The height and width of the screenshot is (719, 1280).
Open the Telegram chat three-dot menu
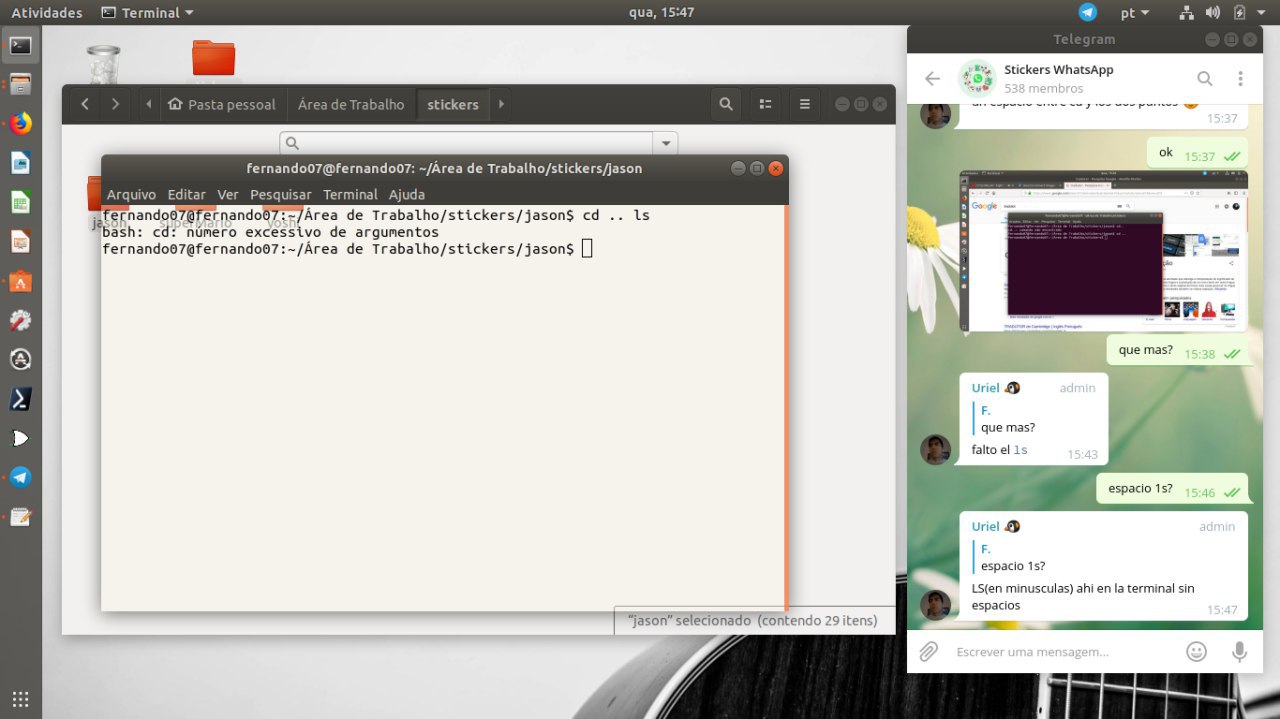(x=1240, y=79)
